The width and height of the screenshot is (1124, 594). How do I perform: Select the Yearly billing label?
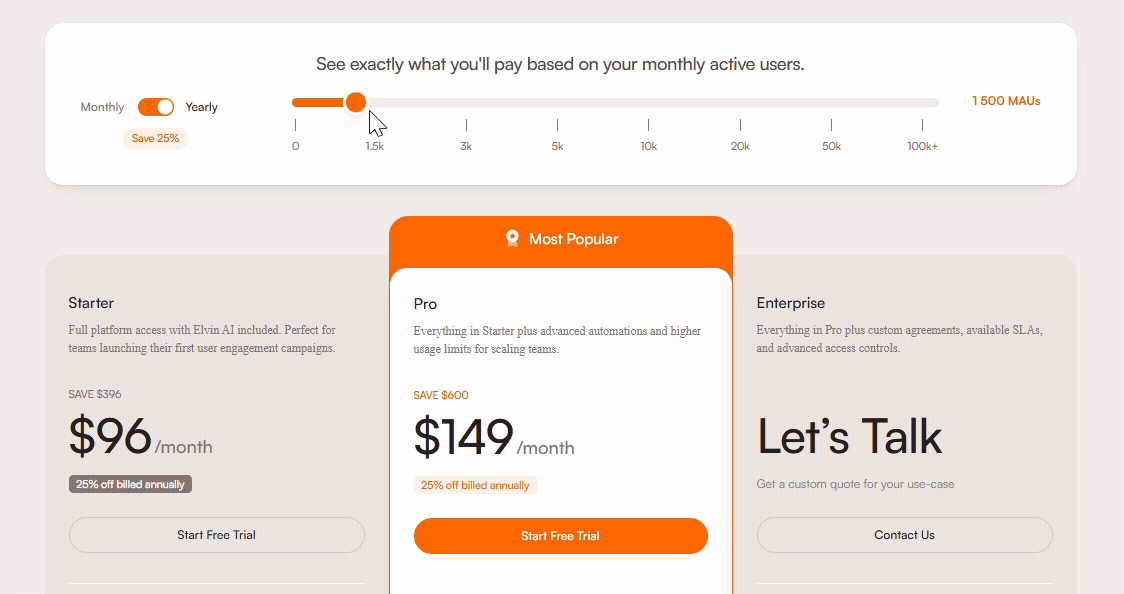pos(201,107)
